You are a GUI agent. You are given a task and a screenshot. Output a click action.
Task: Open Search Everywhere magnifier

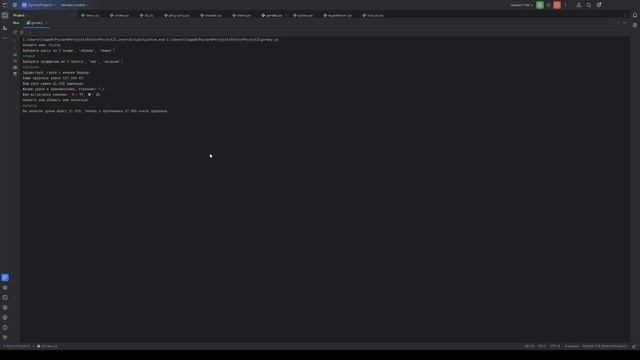(589, 5)
